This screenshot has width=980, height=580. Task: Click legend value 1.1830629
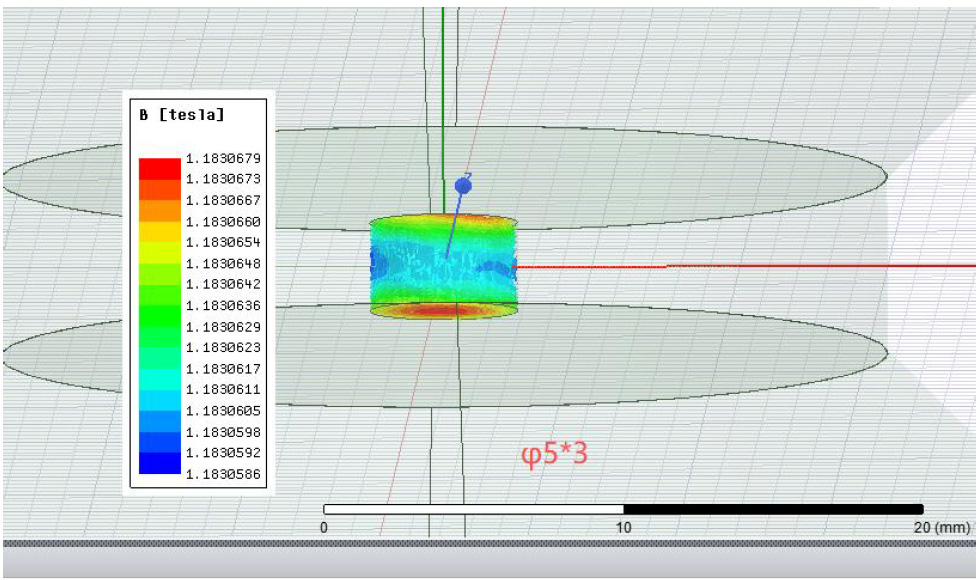pos(223,326)
